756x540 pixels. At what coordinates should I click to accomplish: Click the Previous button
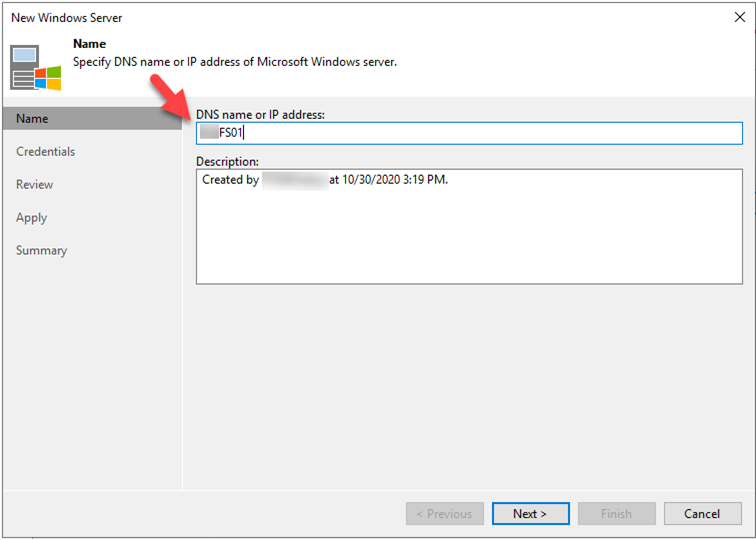445,513
